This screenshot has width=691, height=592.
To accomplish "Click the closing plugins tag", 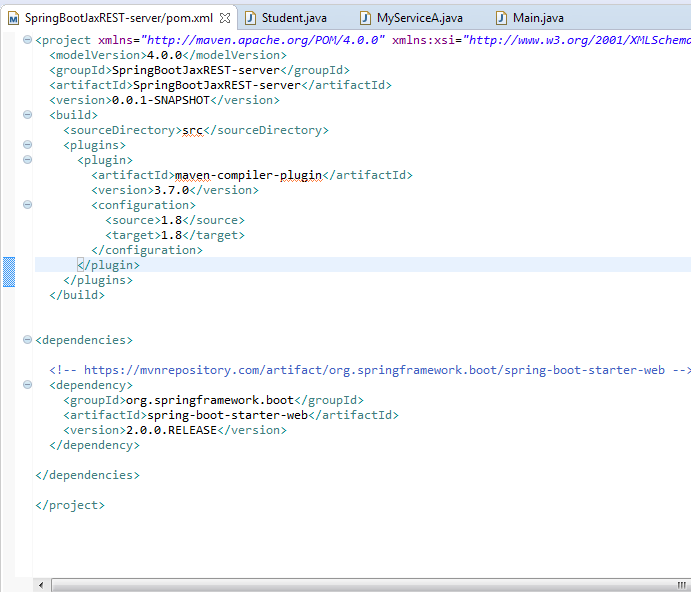I will tap(98, 280).
